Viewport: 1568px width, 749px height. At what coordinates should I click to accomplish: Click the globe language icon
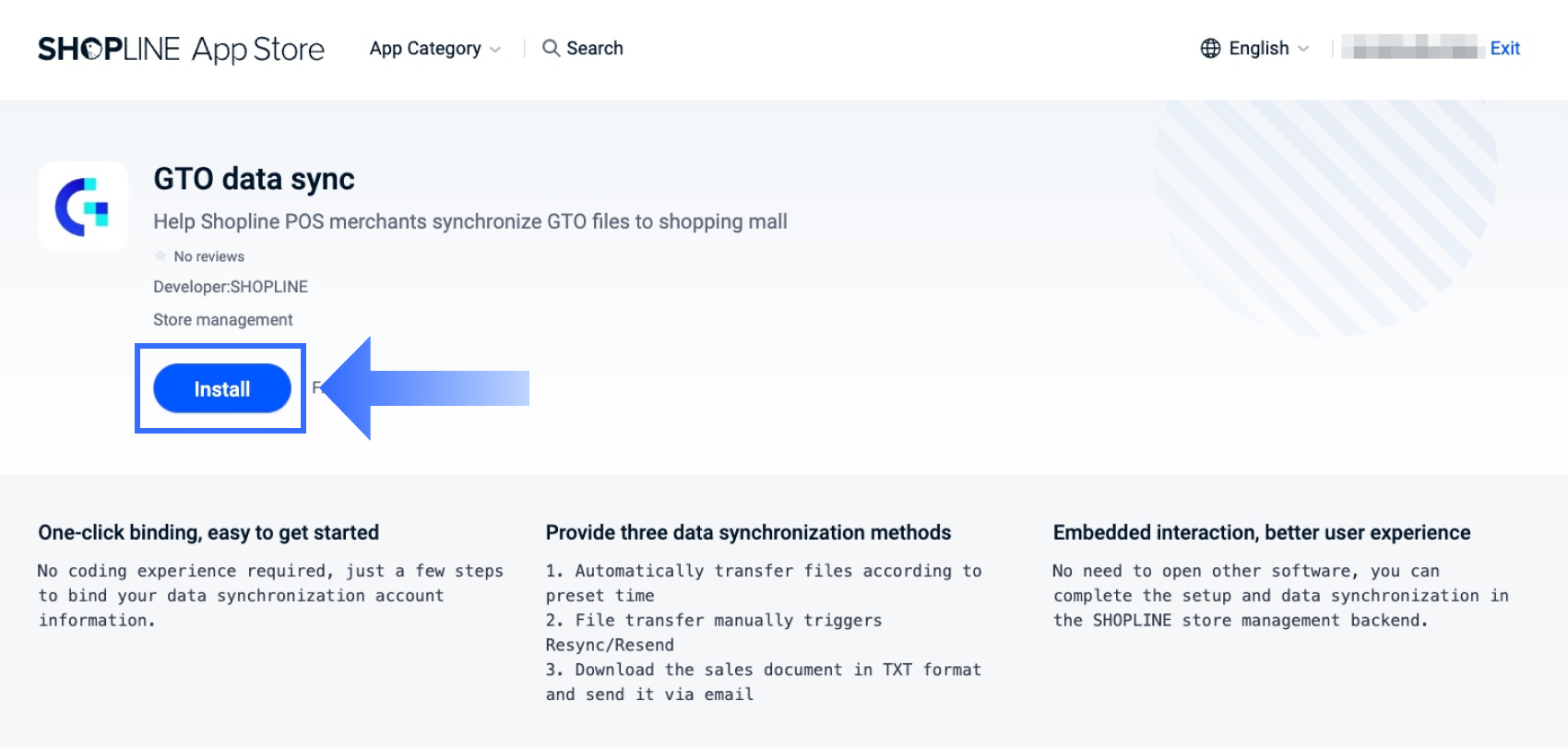pos(1210,48)
